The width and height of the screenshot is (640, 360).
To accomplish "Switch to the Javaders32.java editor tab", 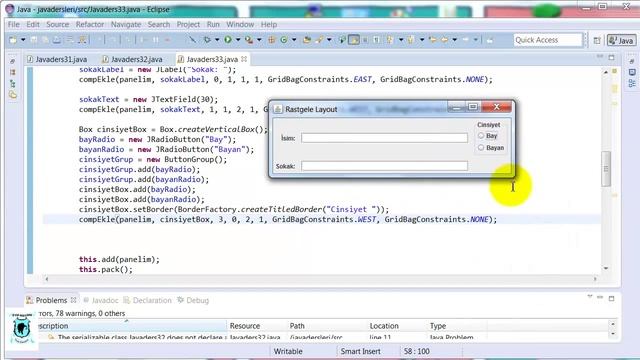I will pos(132,59).
